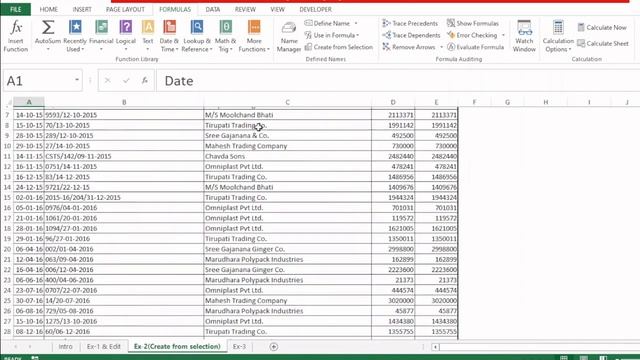The image size is (640, 360).
Task: Expand Error Checking dropdown arrow
Action: 503,35
